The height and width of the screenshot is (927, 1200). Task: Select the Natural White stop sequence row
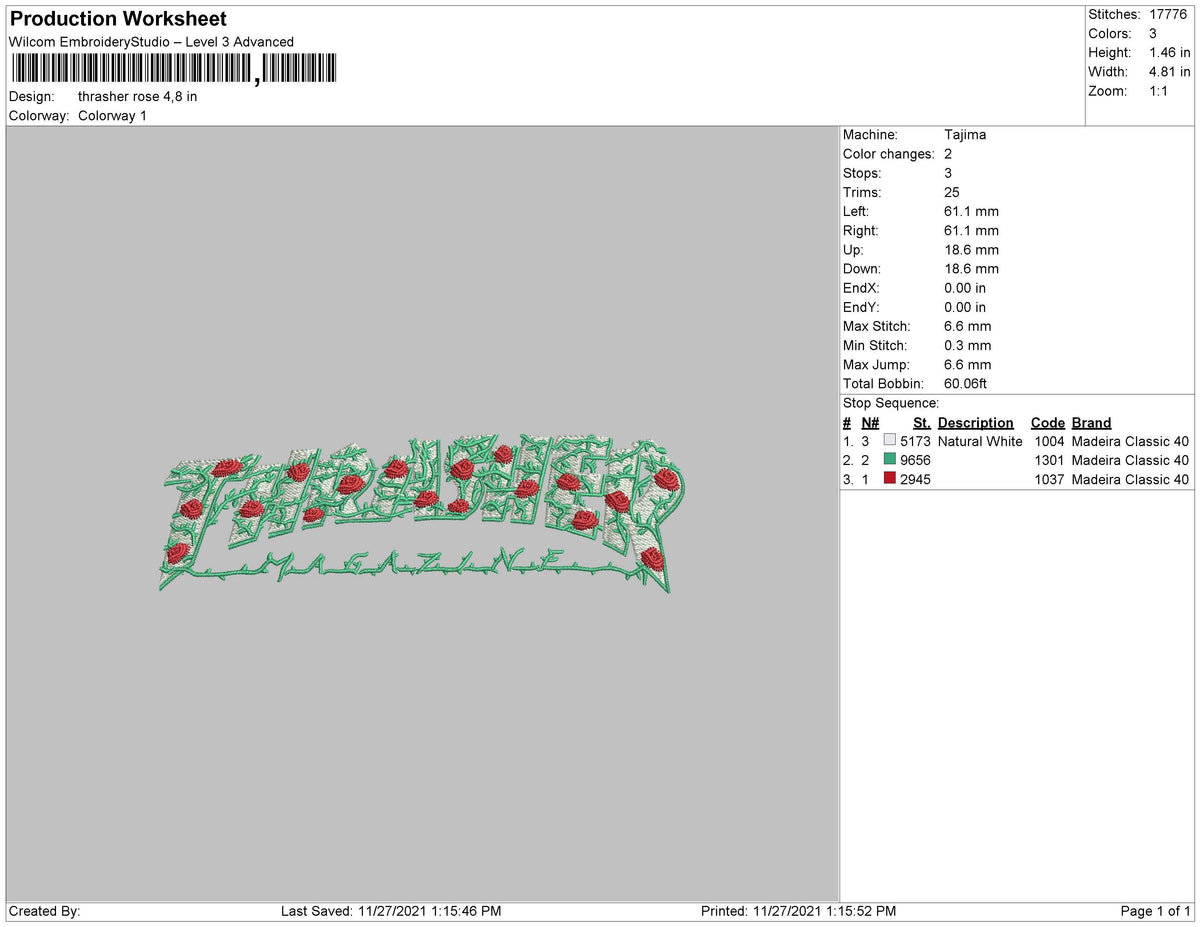pos(1016,441)
